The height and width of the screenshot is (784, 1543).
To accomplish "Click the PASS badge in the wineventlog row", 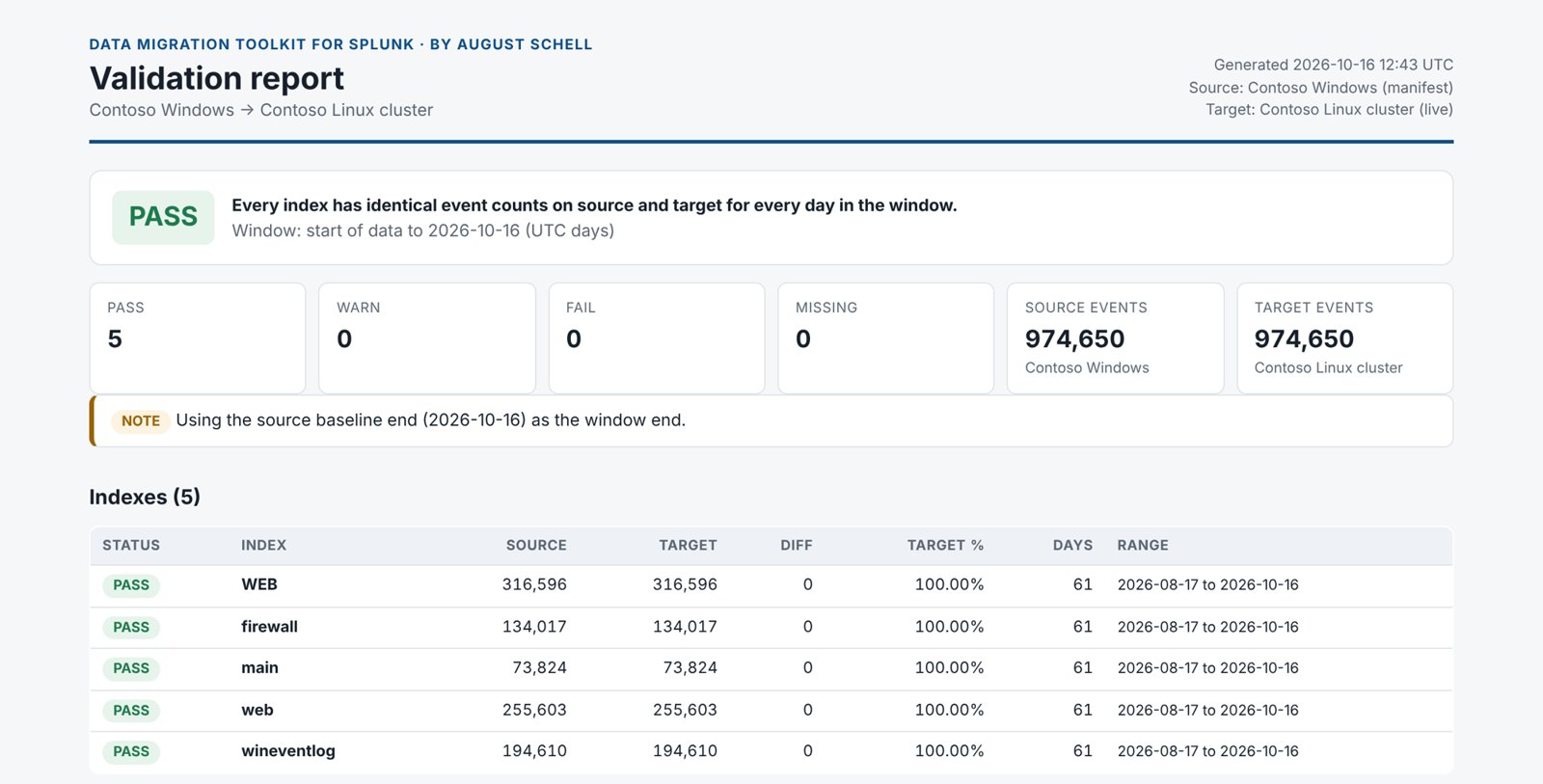I will [131, 752].
